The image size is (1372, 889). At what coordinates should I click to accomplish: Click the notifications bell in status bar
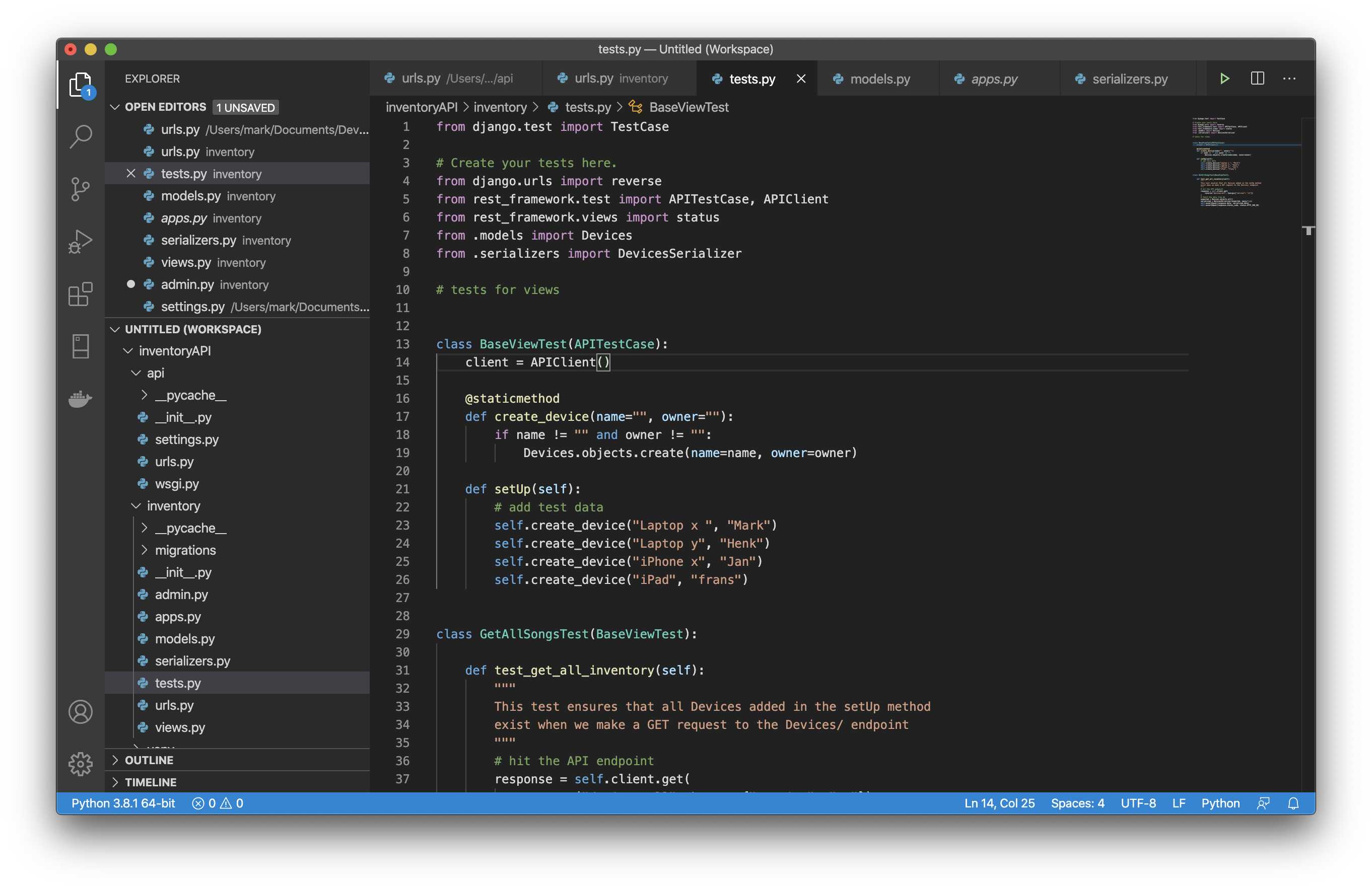[x=1293, y=803]
